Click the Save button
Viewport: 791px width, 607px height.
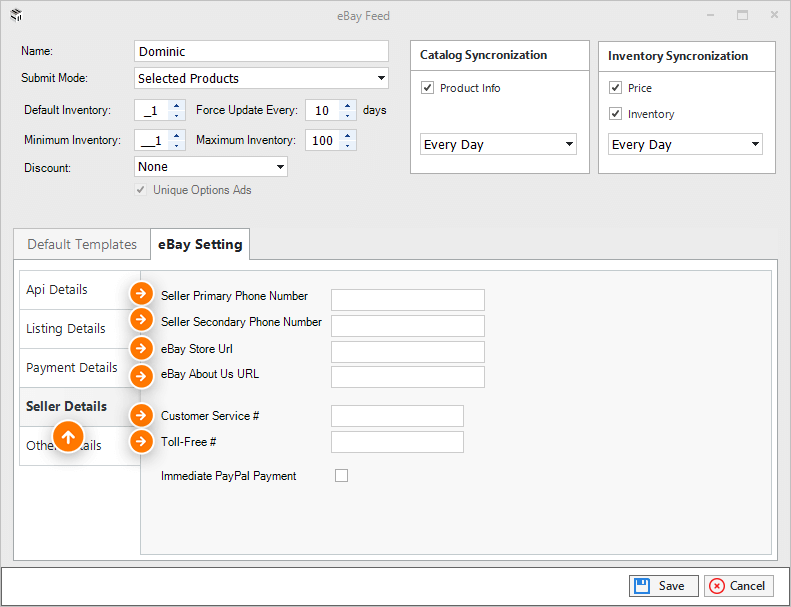663,586
